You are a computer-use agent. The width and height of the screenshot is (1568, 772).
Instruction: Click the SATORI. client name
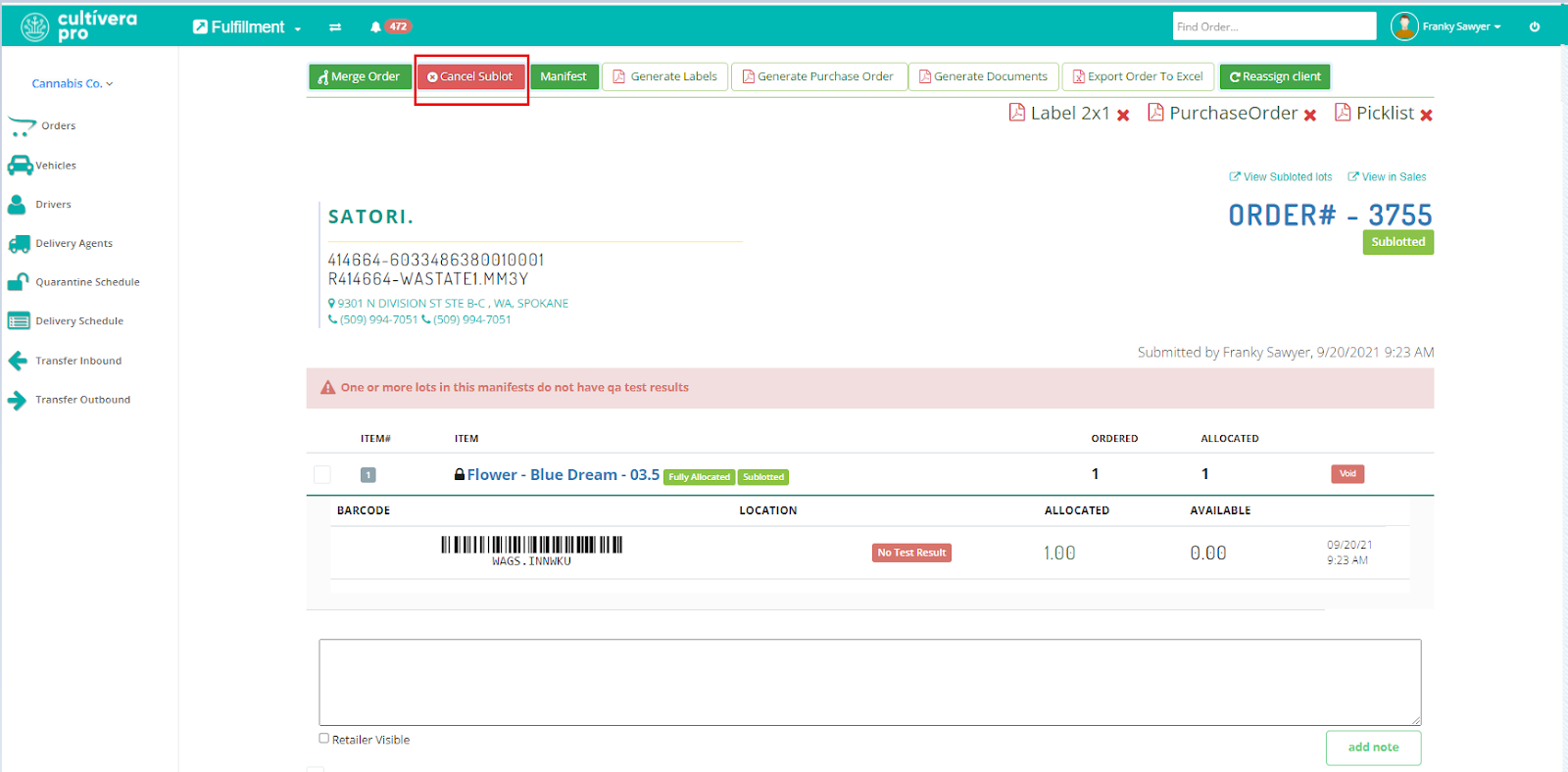pyautogui.click(x=370, y=217)
